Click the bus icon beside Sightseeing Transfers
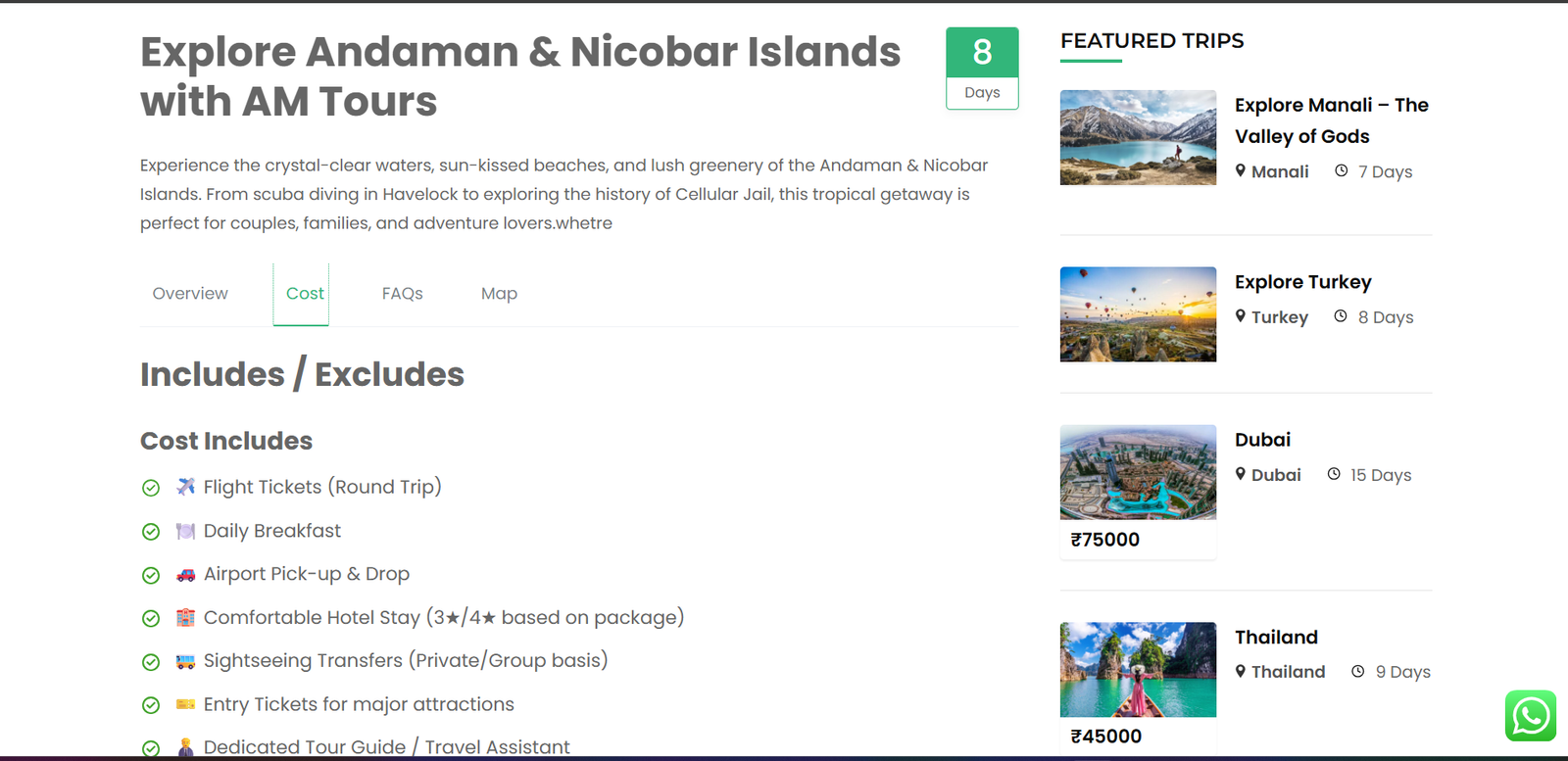The image size is (1568, 761). click(x=185, y=661)
